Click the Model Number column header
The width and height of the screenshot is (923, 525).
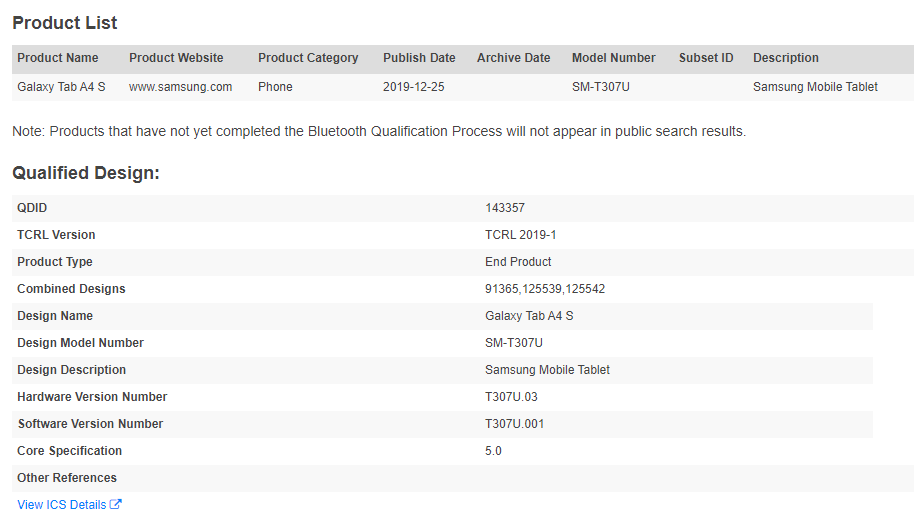(x=613, y=58)
